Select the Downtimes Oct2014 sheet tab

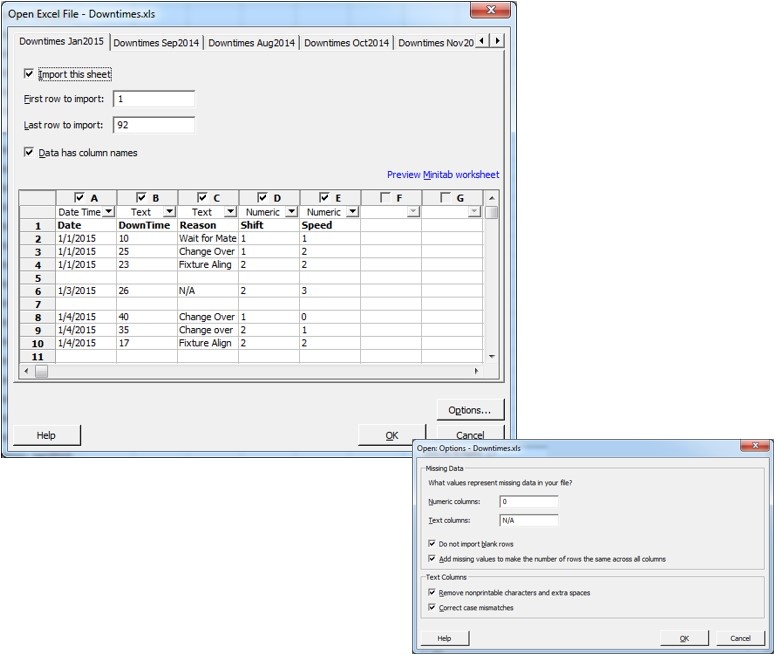click(x=346, y=43)
